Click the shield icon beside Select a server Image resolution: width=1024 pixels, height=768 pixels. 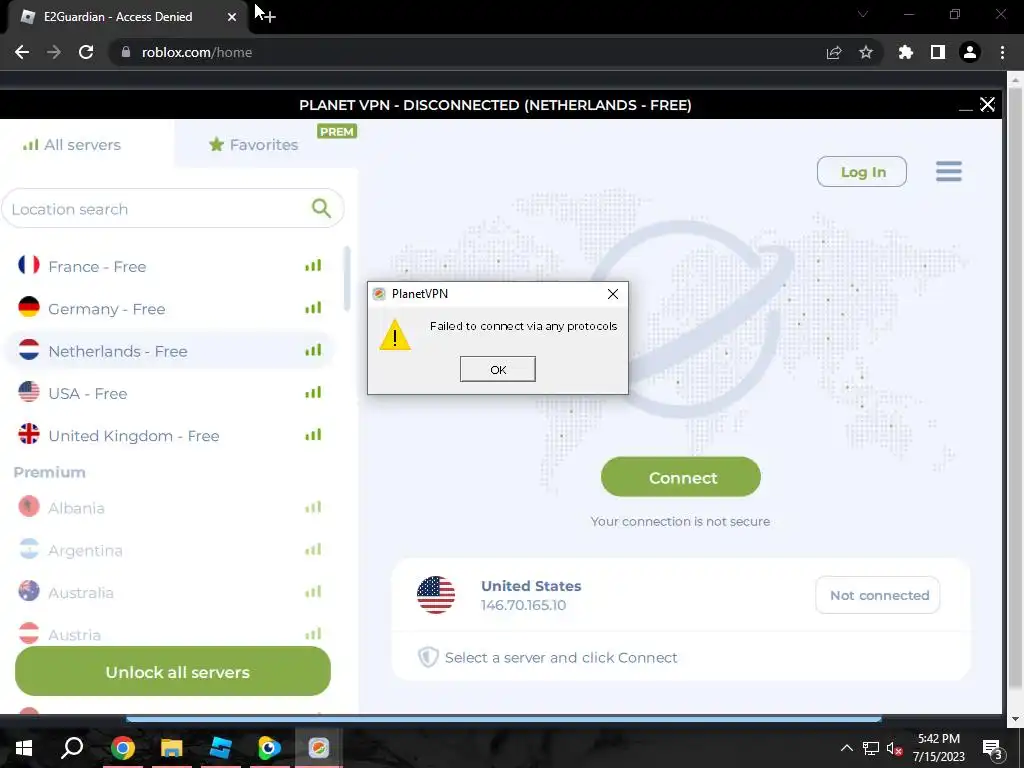point(428,657)
